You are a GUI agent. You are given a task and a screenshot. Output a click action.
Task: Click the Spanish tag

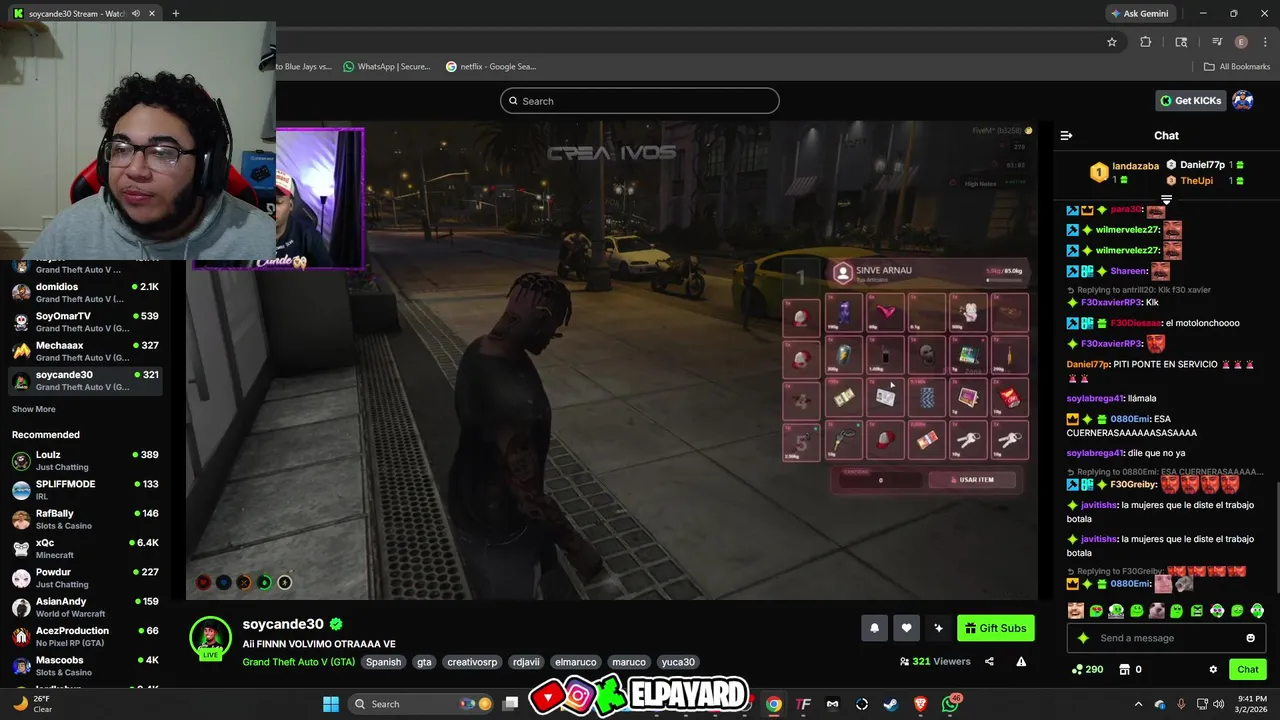click(383, 662)
